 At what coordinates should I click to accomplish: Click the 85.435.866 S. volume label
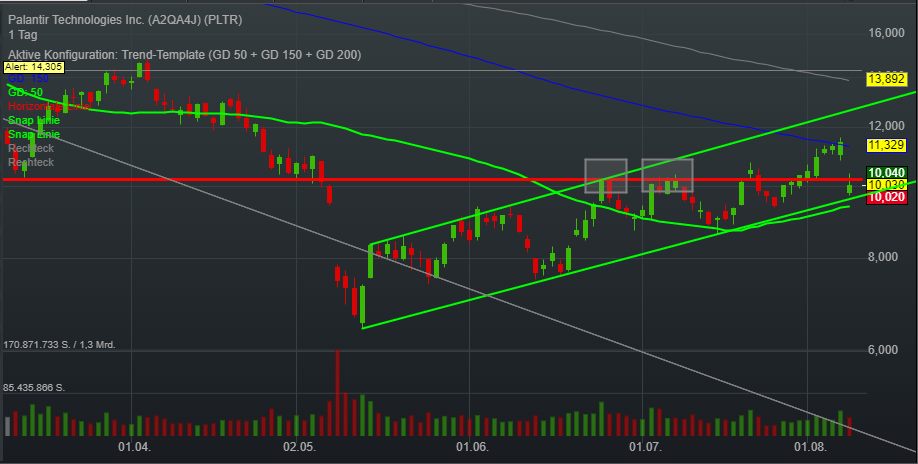click(x=34, y=388)
